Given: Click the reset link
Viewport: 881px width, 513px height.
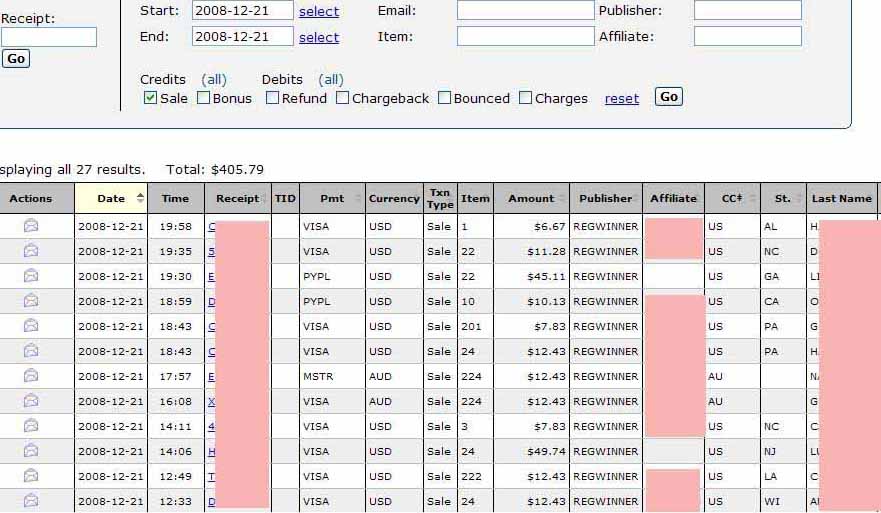Looking at the screenshot, I should click(622, 99).
